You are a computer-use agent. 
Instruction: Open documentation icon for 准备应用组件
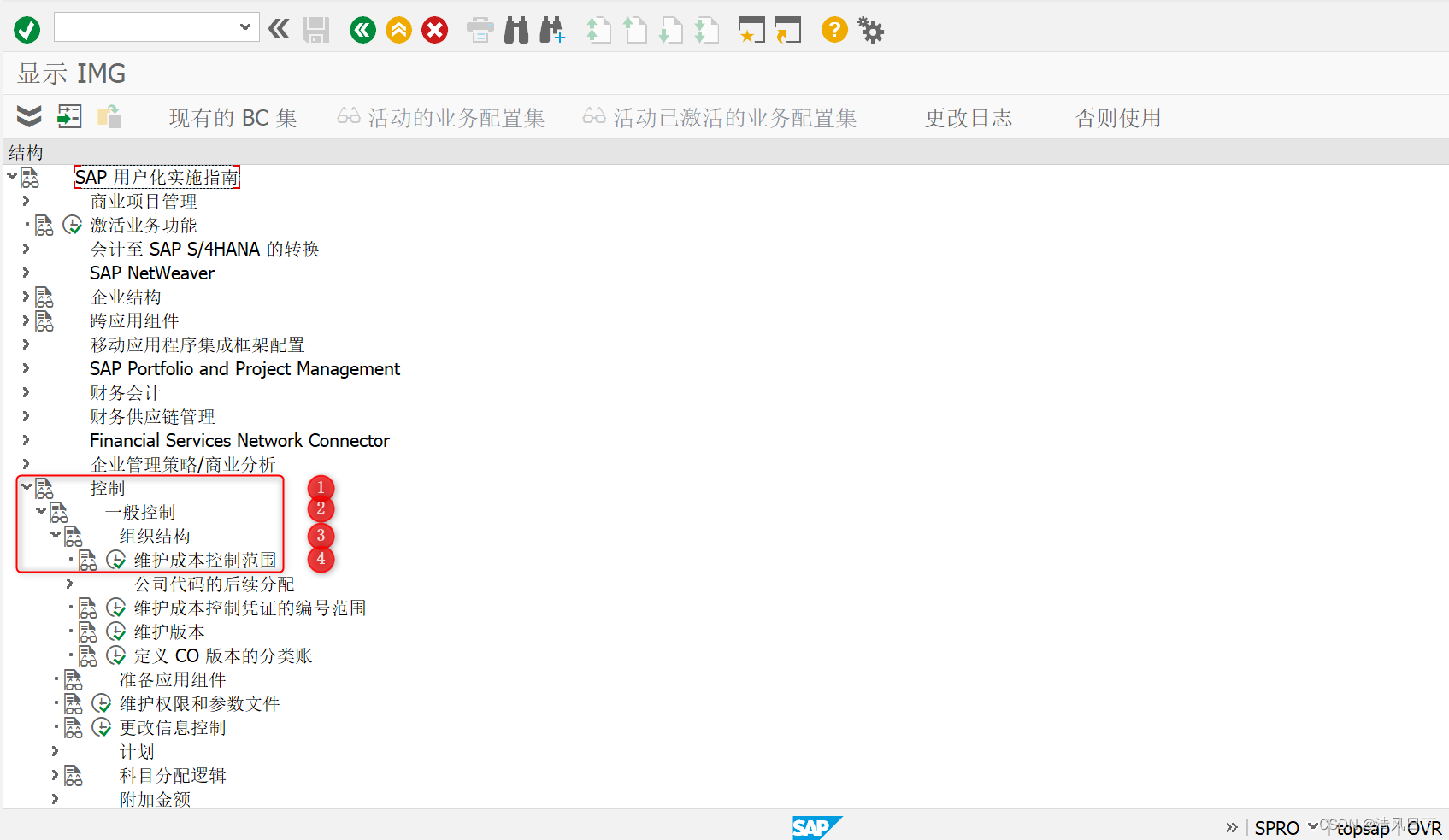pos(74,680)
